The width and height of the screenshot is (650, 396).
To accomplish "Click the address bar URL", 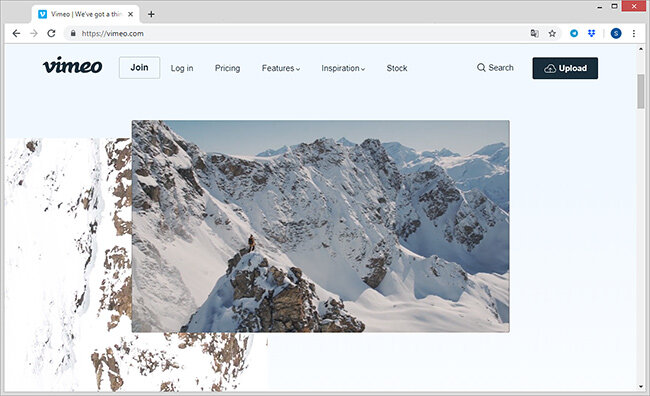I will tap(112, 34).
